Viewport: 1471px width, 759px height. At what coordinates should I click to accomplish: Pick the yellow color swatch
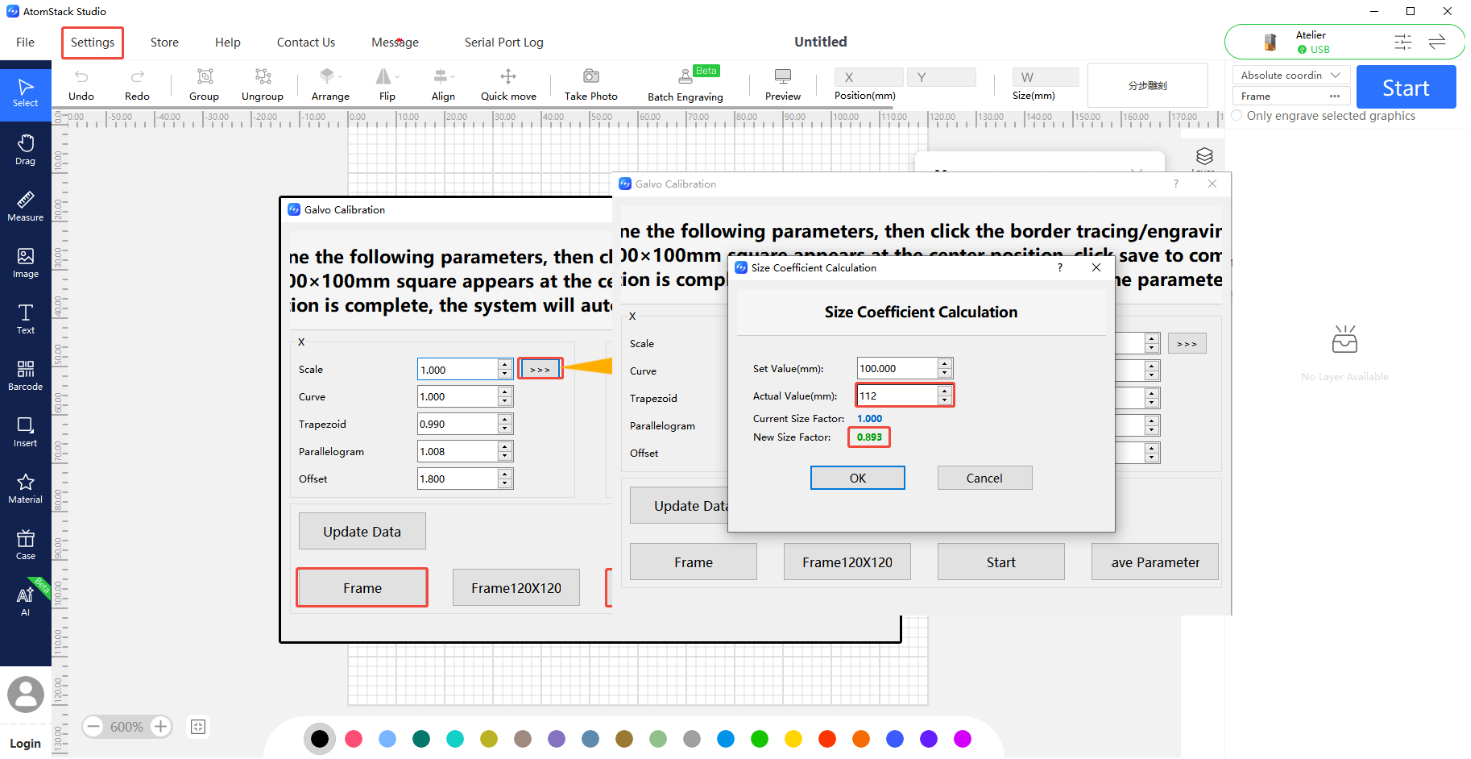793,739
